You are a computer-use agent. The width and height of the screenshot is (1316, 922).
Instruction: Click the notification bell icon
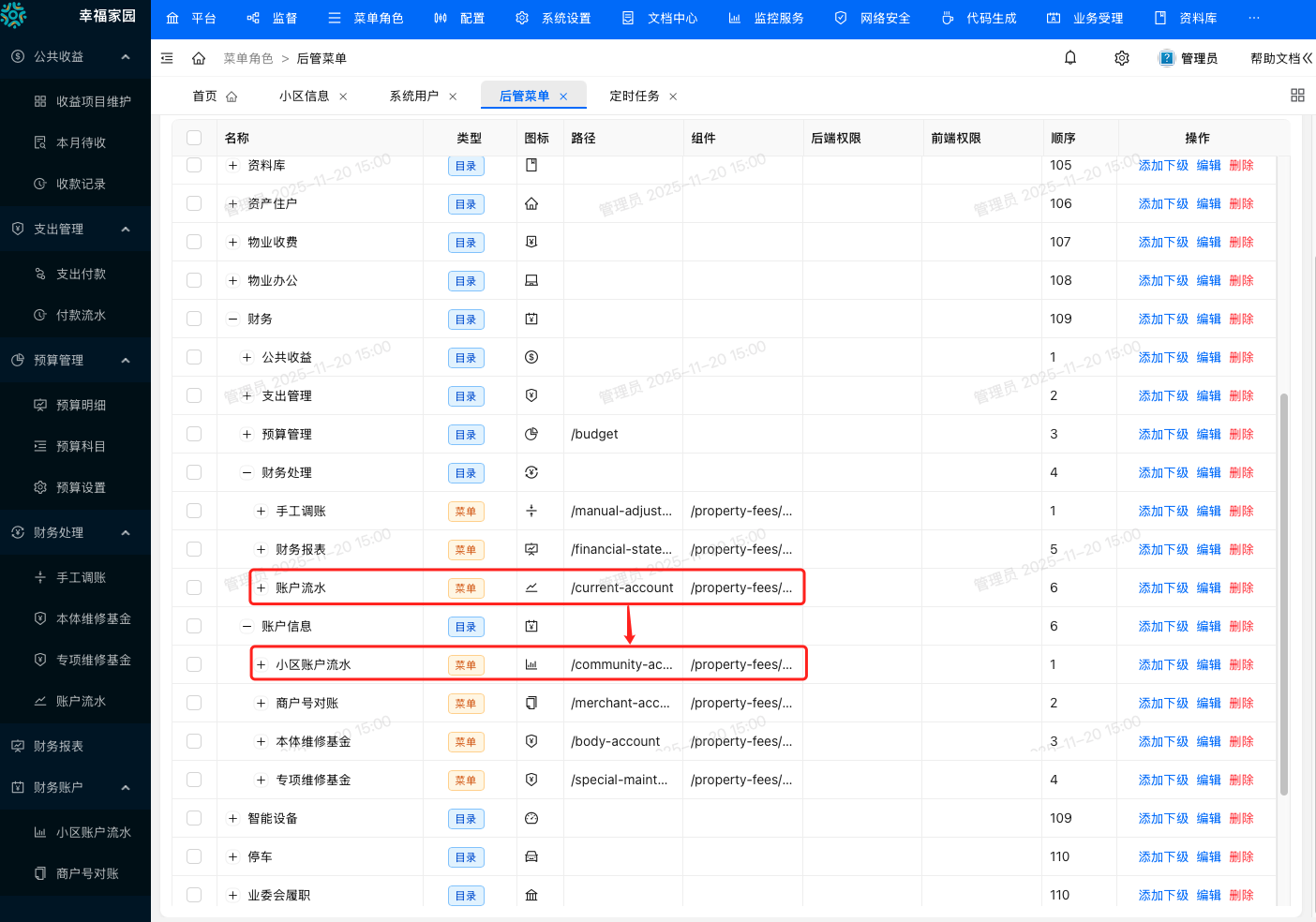click(1070, 58)
